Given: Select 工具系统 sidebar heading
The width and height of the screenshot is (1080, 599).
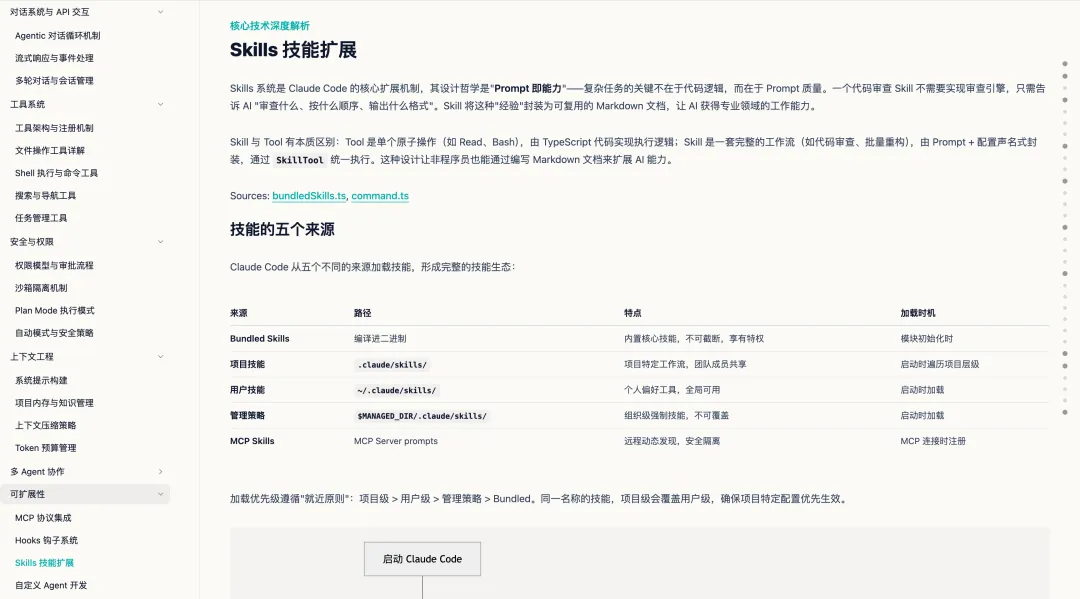Looking at the screenshot, I should [x=28, y=105].
